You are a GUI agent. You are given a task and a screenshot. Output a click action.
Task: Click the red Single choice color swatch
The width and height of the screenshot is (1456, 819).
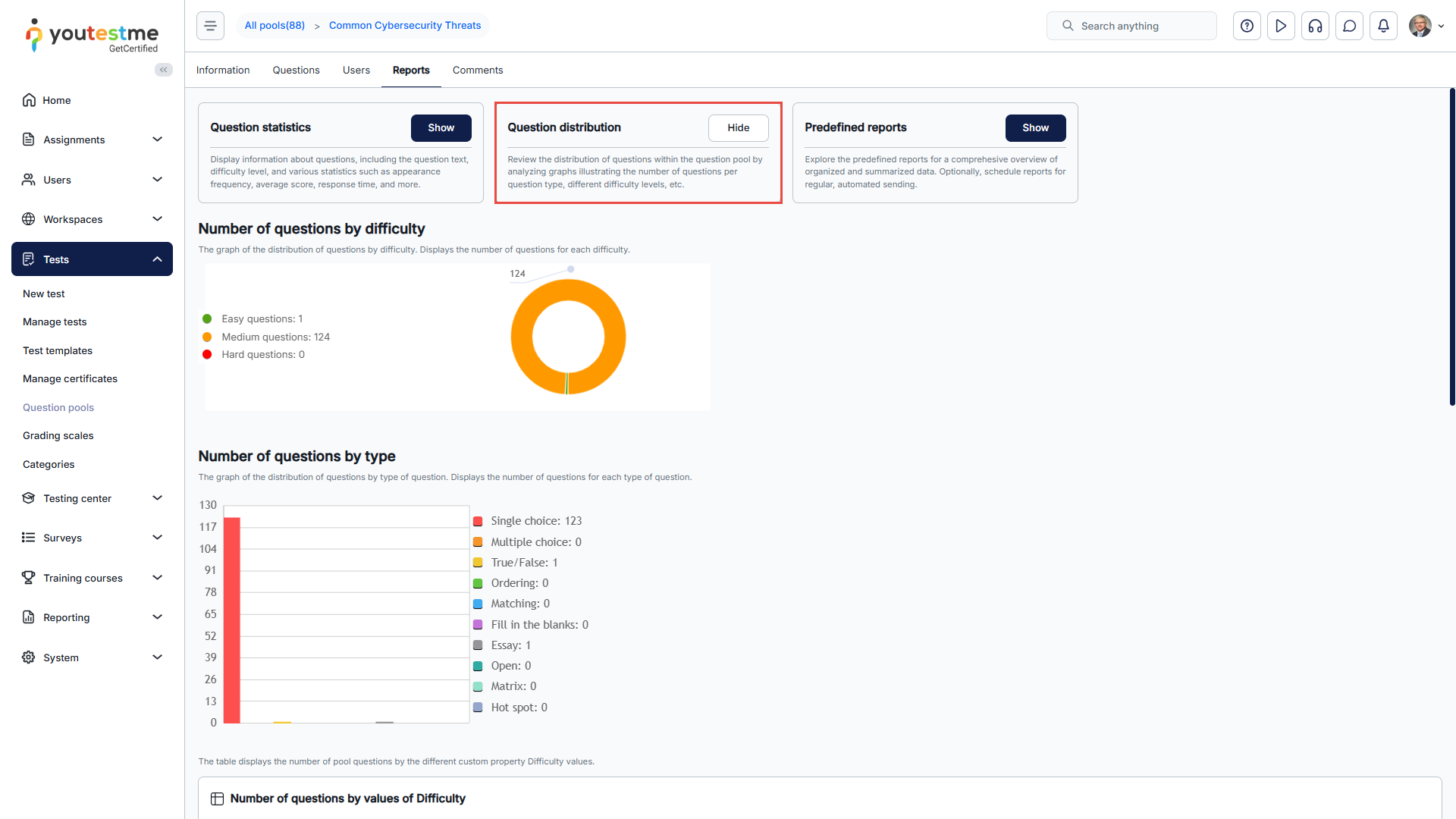pos(478,522)
